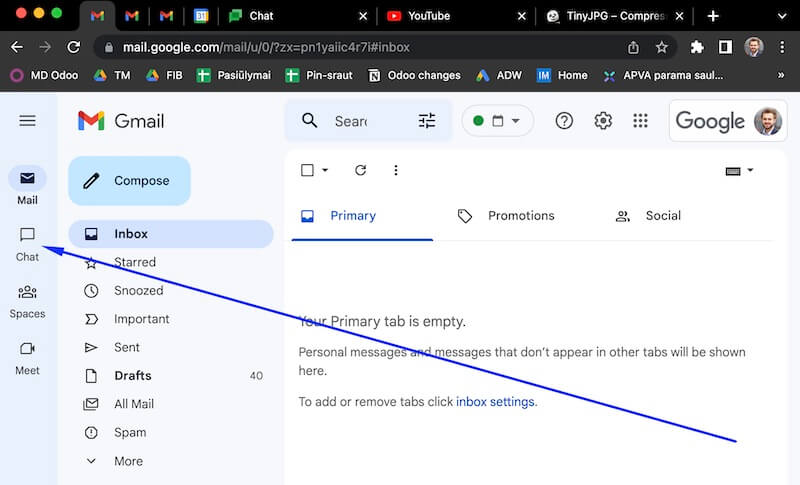The height and width of the screenshot is (485, 800).
Task: Open the browser Extensions puzzle icon
Action: tap(697, 47)
